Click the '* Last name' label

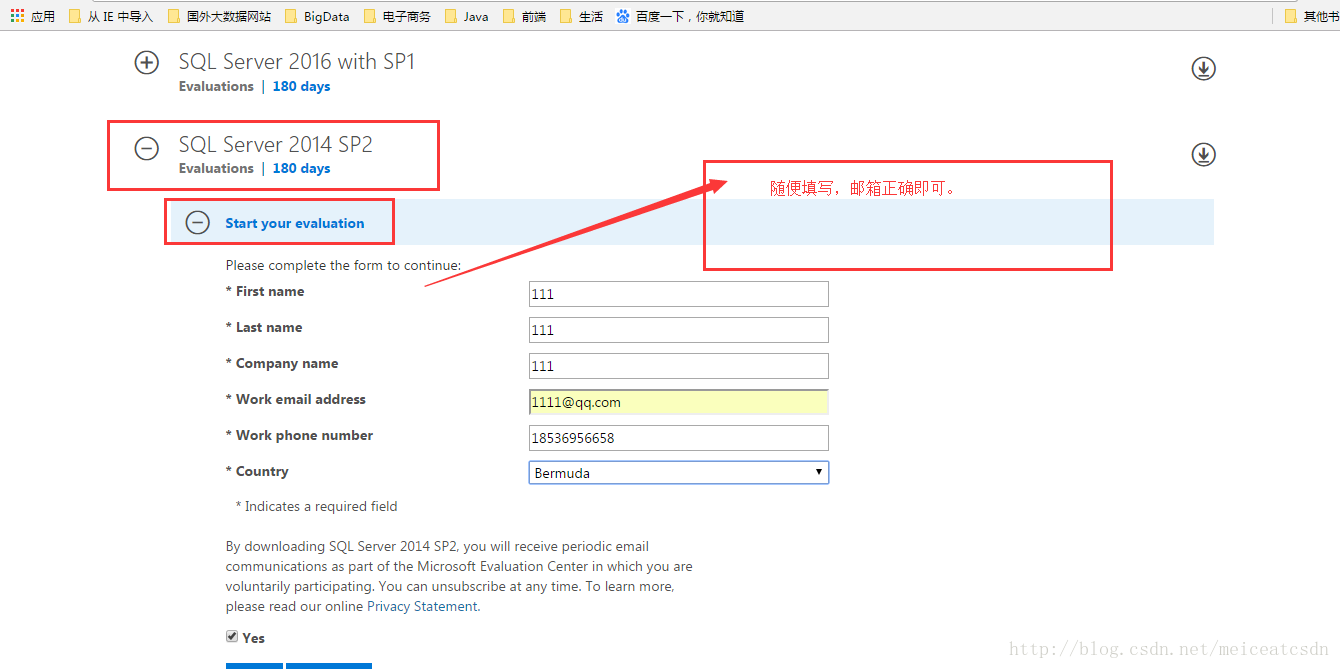pyautogui.click(x=264, y=327)
